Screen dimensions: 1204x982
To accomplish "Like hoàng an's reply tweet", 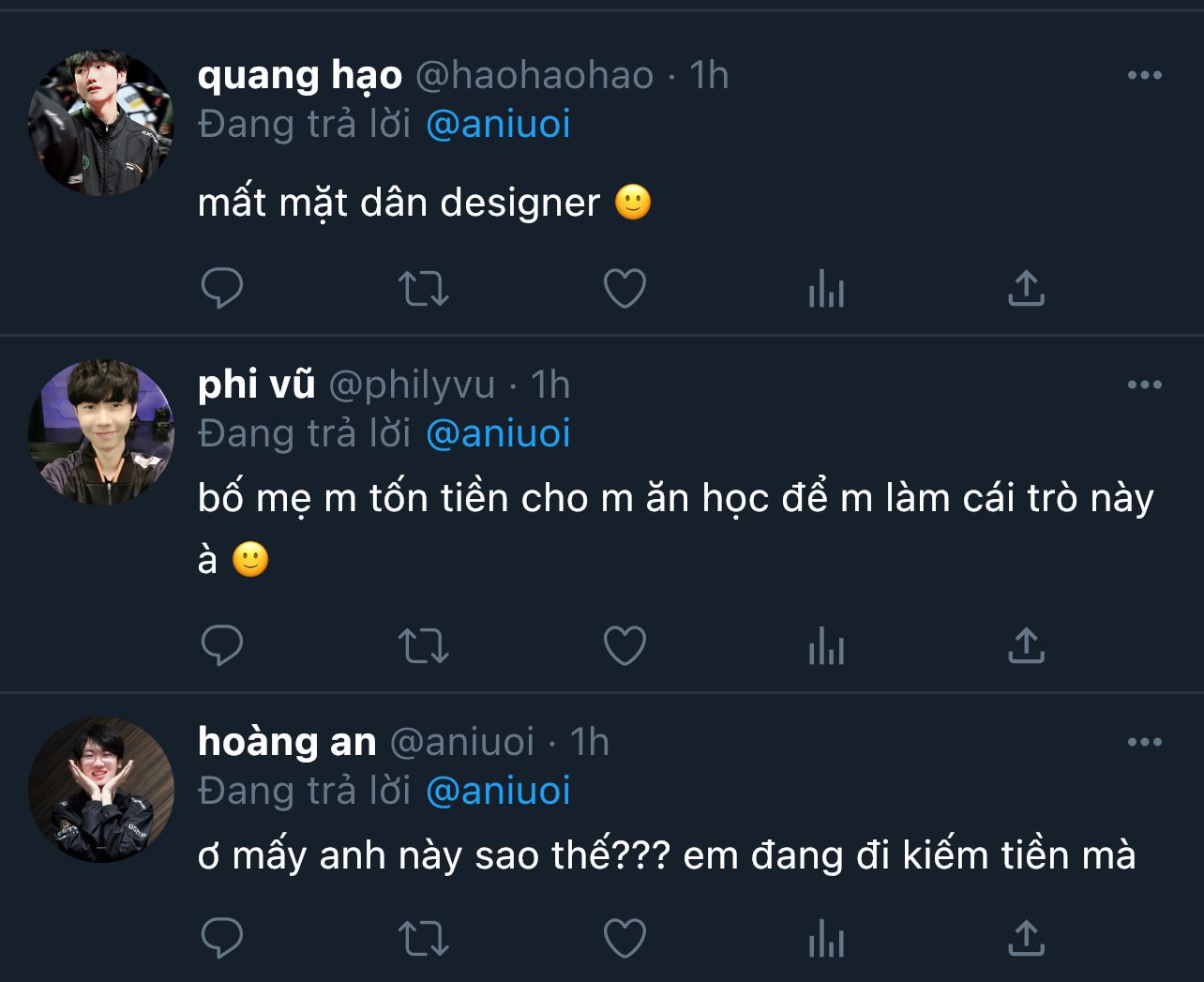I will tap(625, 939).
